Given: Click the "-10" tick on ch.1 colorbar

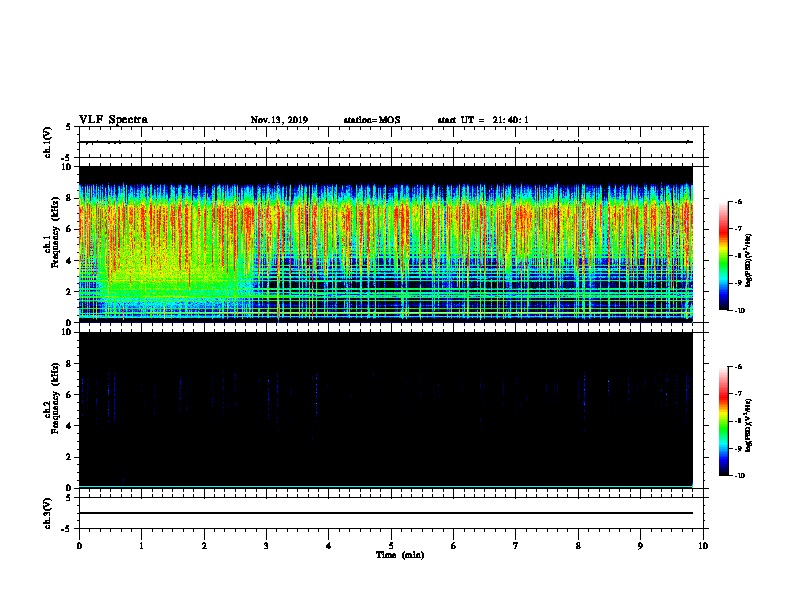Looking at the screenshot, I should [x=739, y=311].
